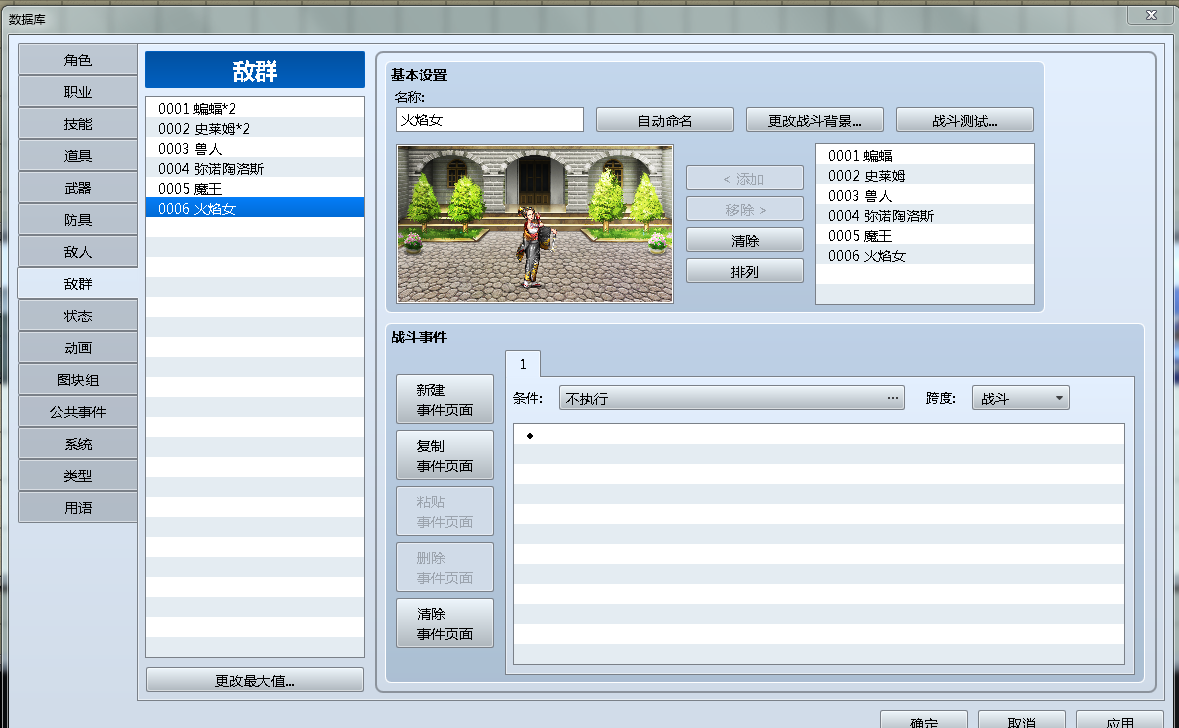The width and height of the screenshot is (1179, 728).
Task: Click the disabled 移除 button
Action: tap(744, 209)
